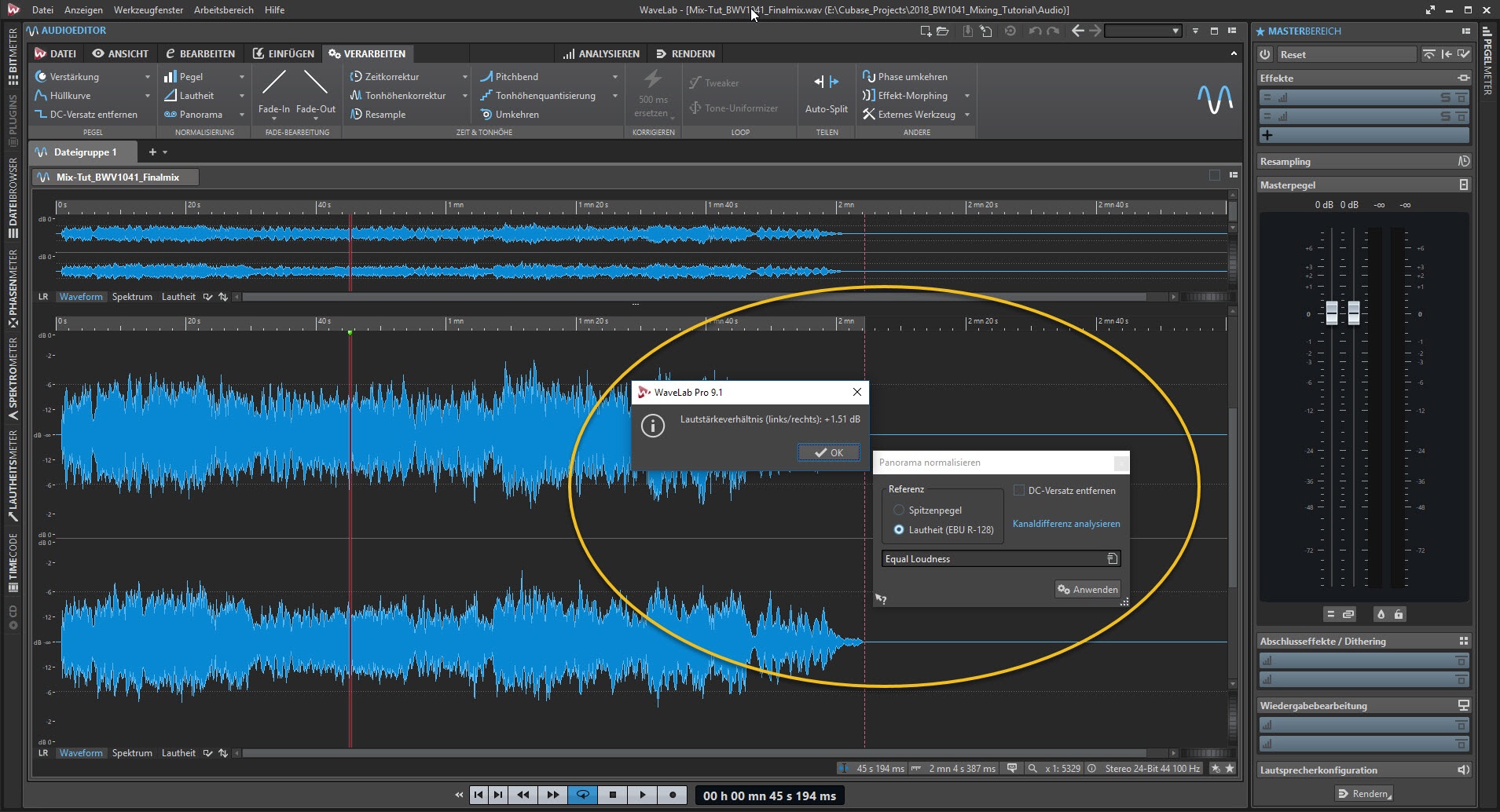Toggle Lautsprecherkonfiguration speaker icon
The width and height of the screenshot is (1500, 812).
[1462, 770]
